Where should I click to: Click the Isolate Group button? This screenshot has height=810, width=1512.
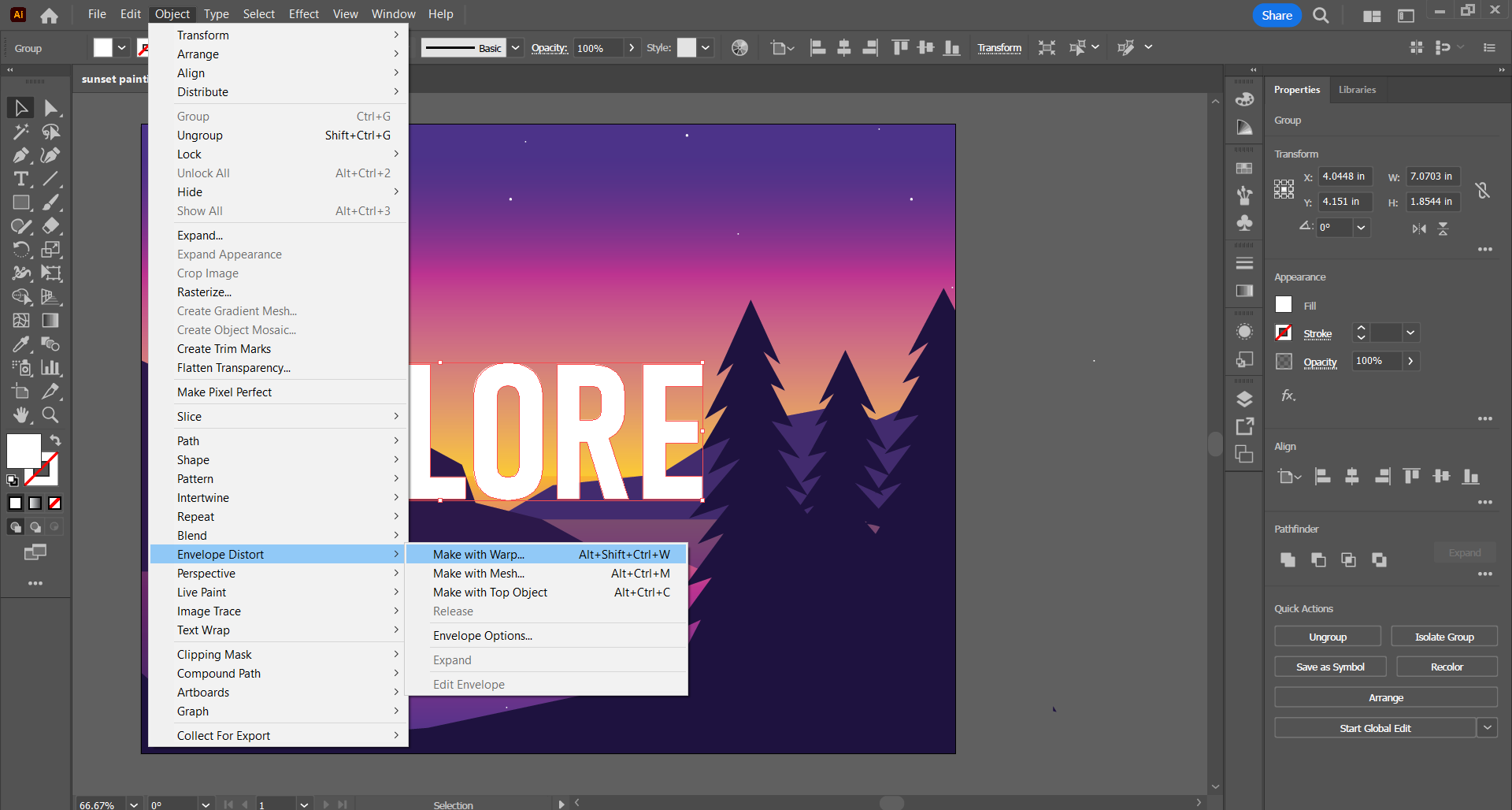click(x=1443, y=637)
